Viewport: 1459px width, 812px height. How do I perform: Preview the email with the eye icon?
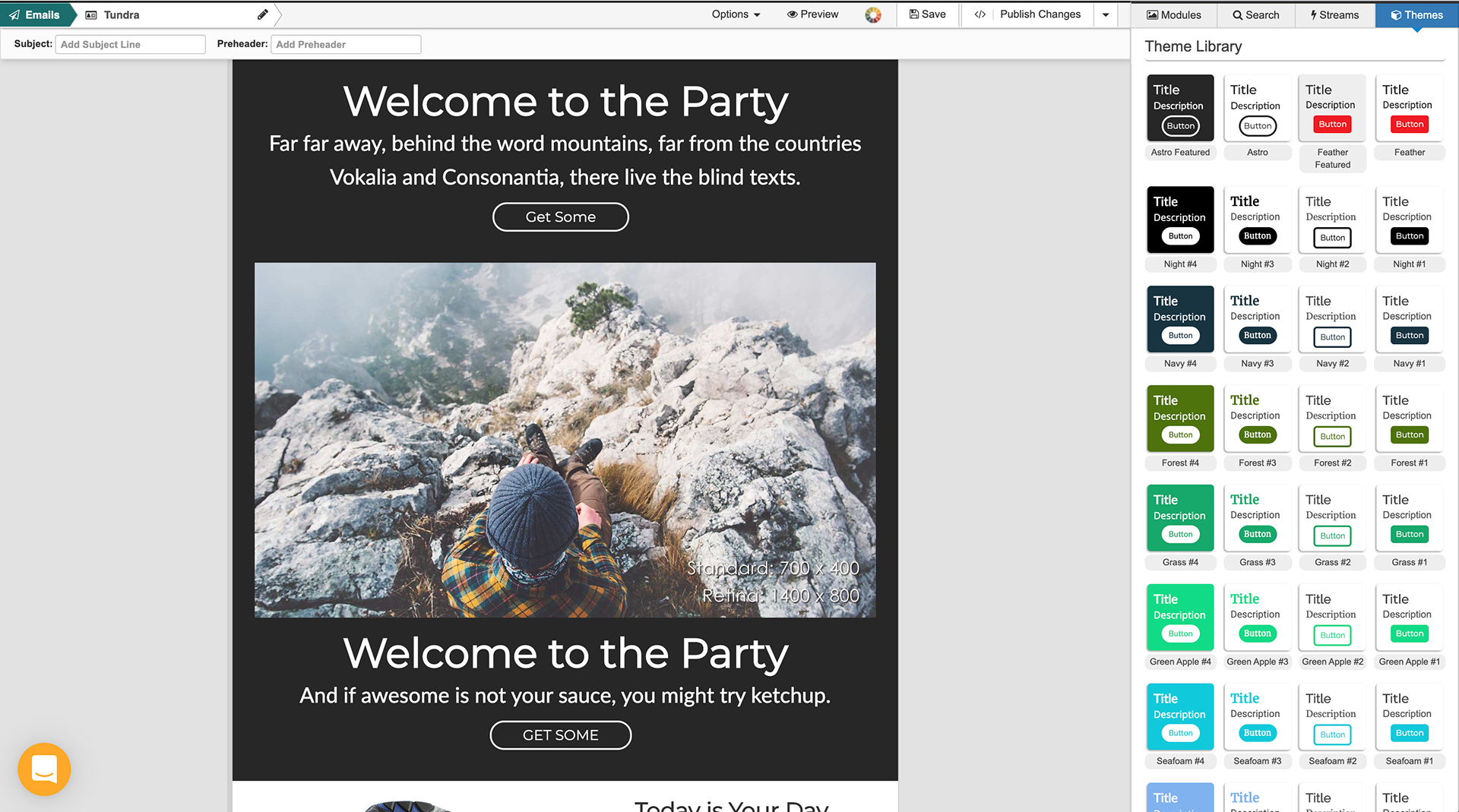click(x=812, y=14)
